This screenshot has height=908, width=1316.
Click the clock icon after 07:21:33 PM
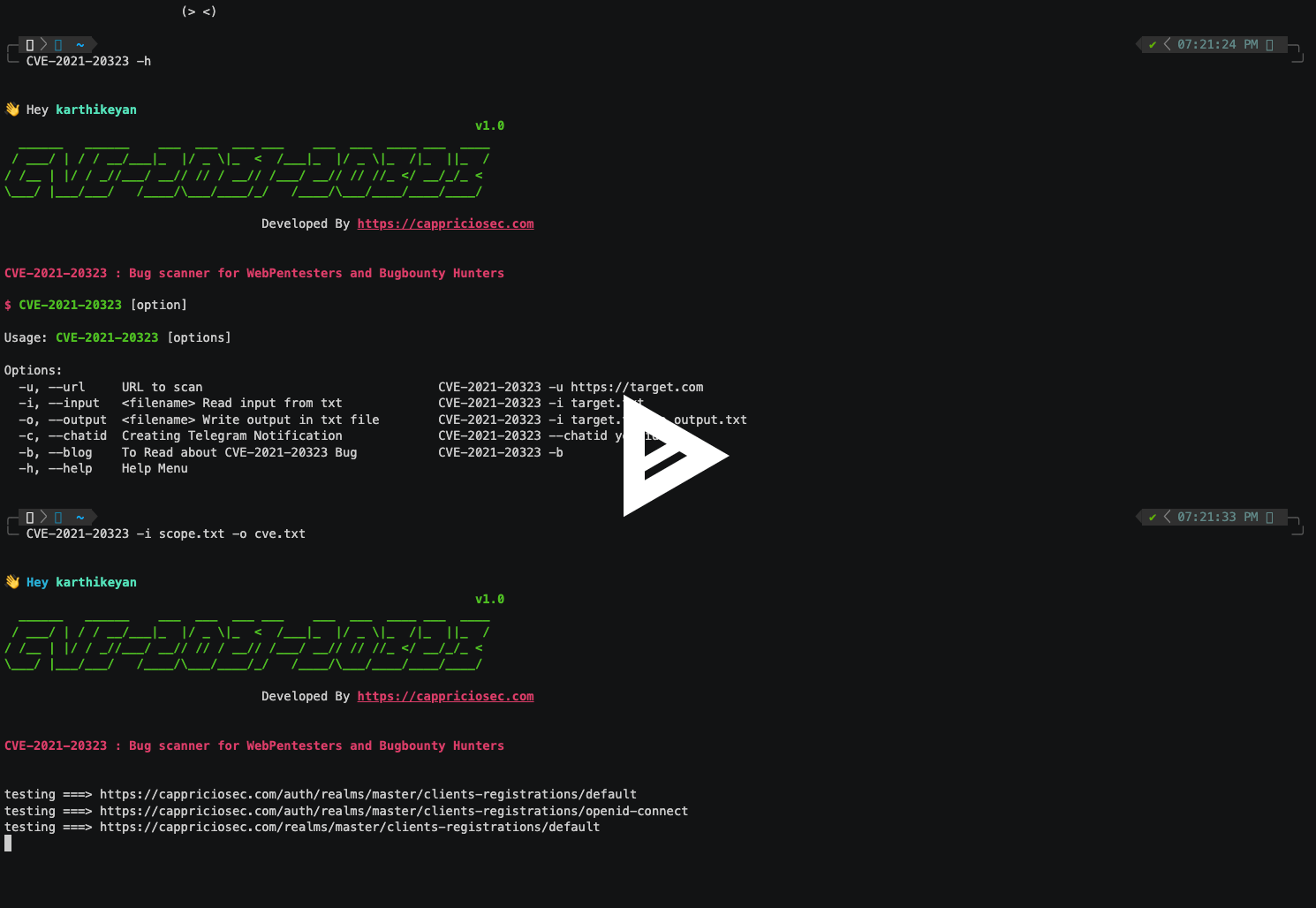tap(1270, 517)
